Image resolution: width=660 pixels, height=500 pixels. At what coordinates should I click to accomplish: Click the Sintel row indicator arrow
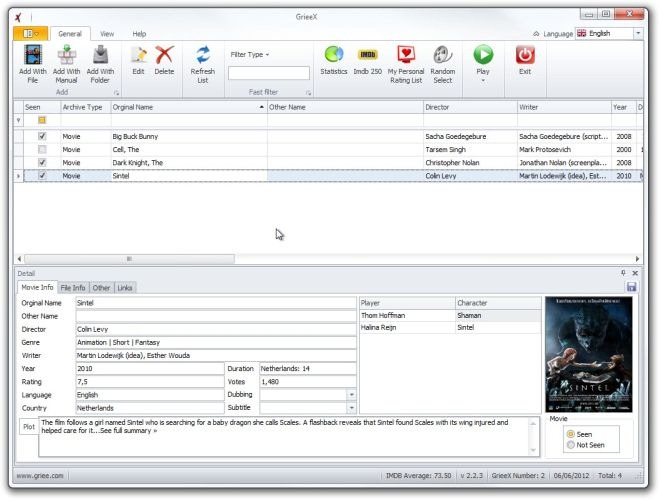(x=19, y=176)
